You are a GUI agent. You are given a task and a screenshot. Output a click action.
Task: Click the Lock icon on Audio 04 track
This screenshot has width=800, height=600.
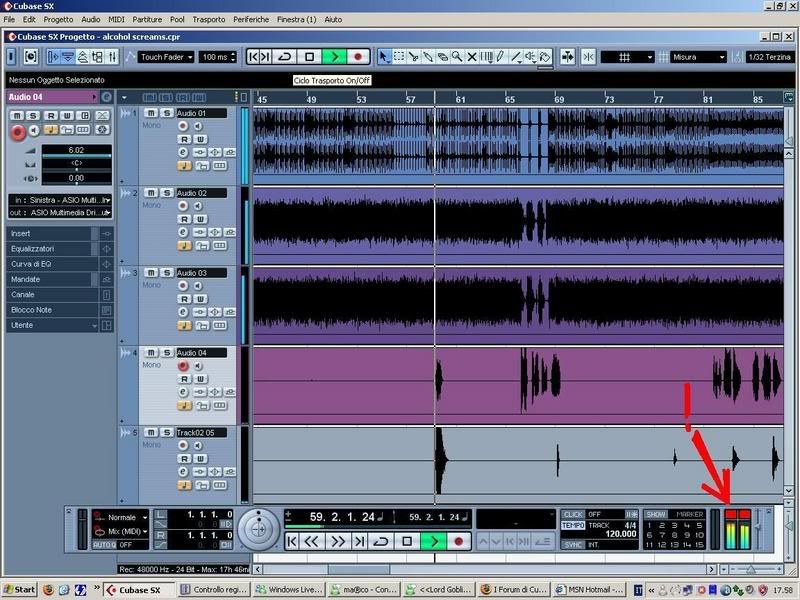[203, 406]
